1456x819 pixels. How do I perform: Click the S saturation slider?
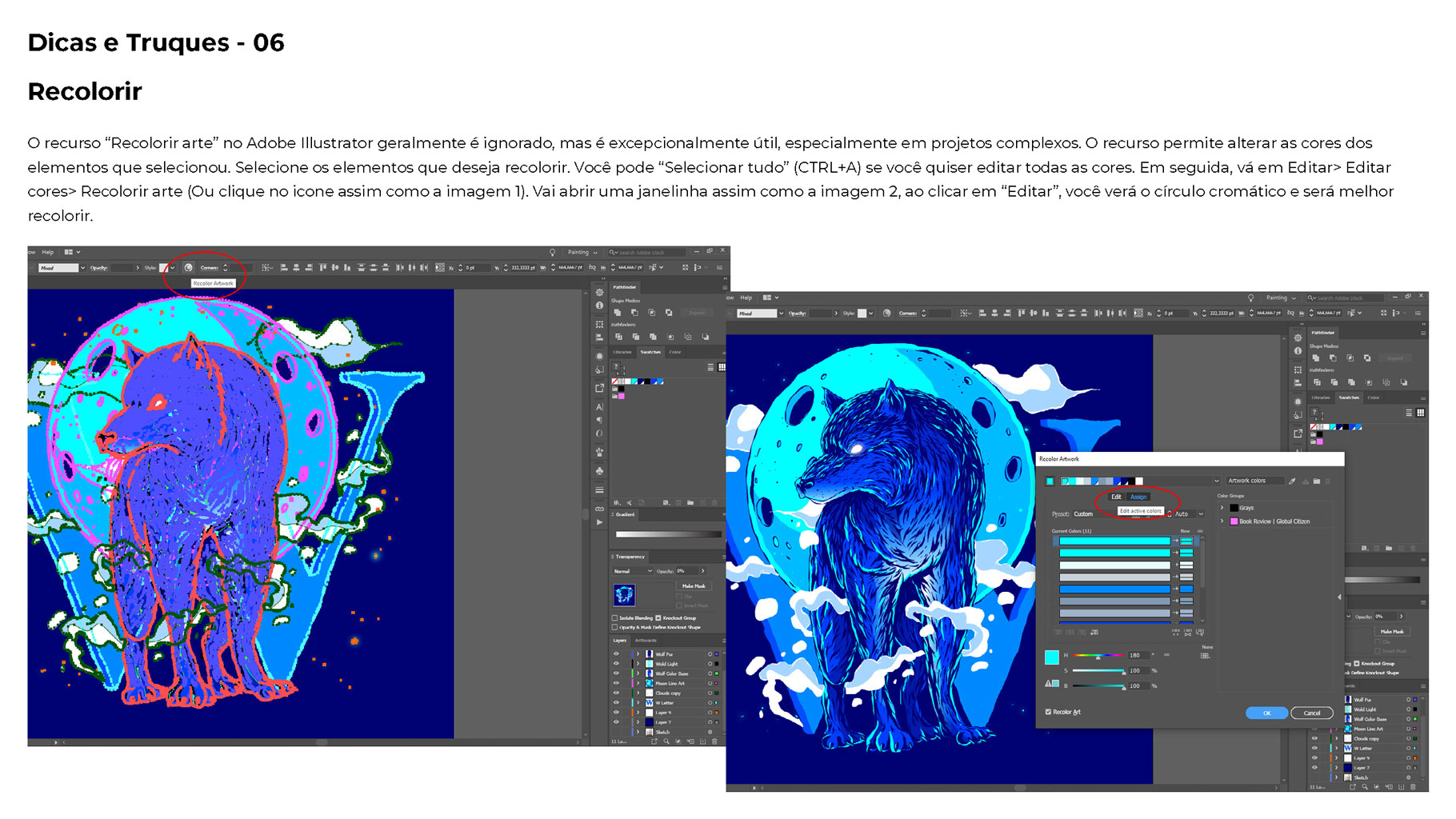(x=1098, y=670)
